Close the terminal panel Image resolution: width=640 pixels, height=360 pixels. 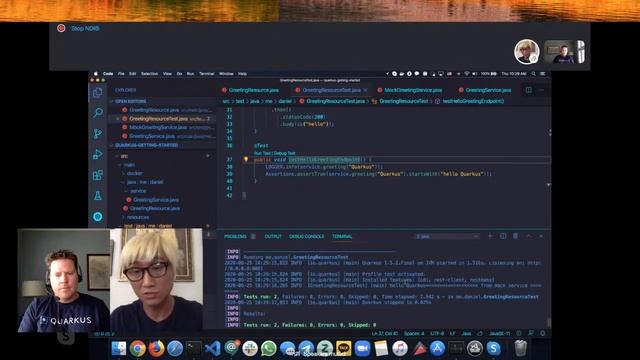(541, 236)
